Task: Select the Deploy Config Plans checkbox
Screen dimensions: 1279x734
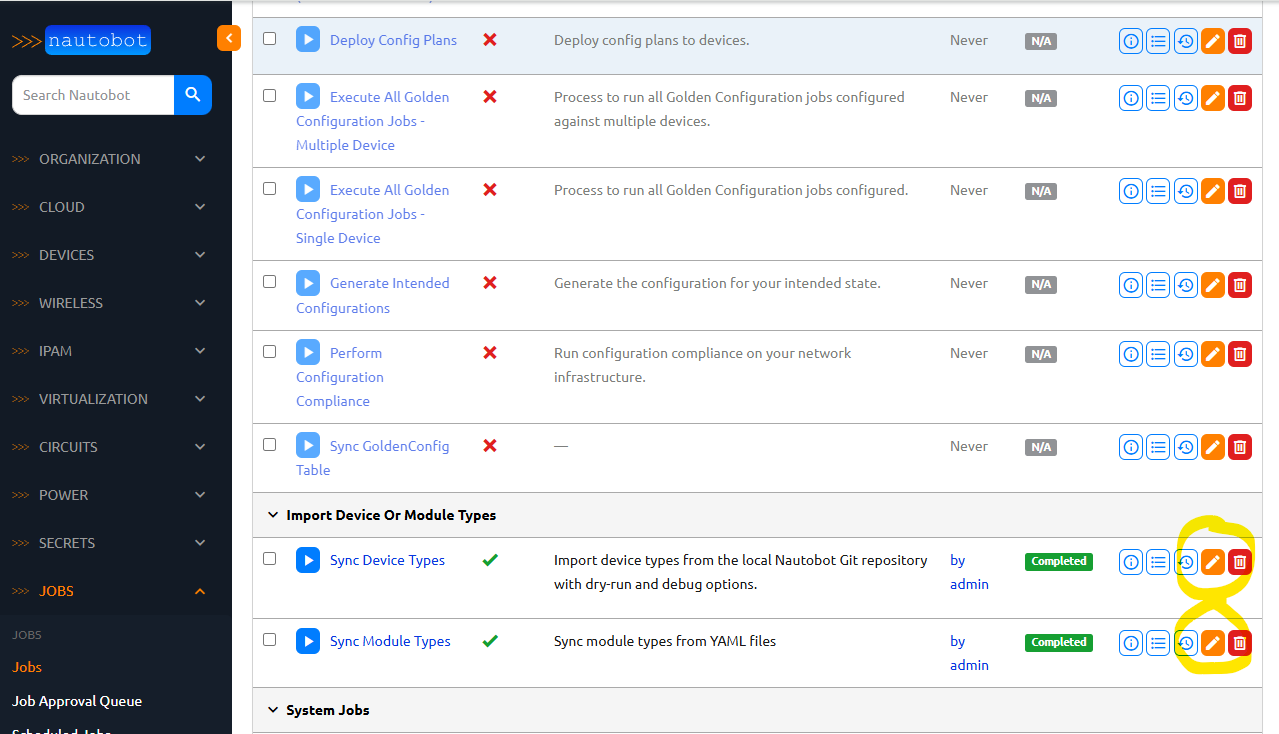Action: pyautogui.click(x=269, y=39)
